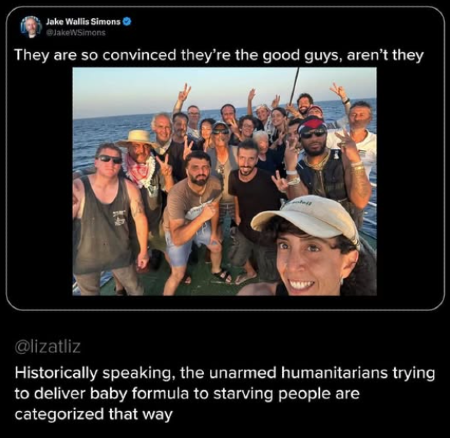Open the group selfie photo in tweet

(225, 181)
